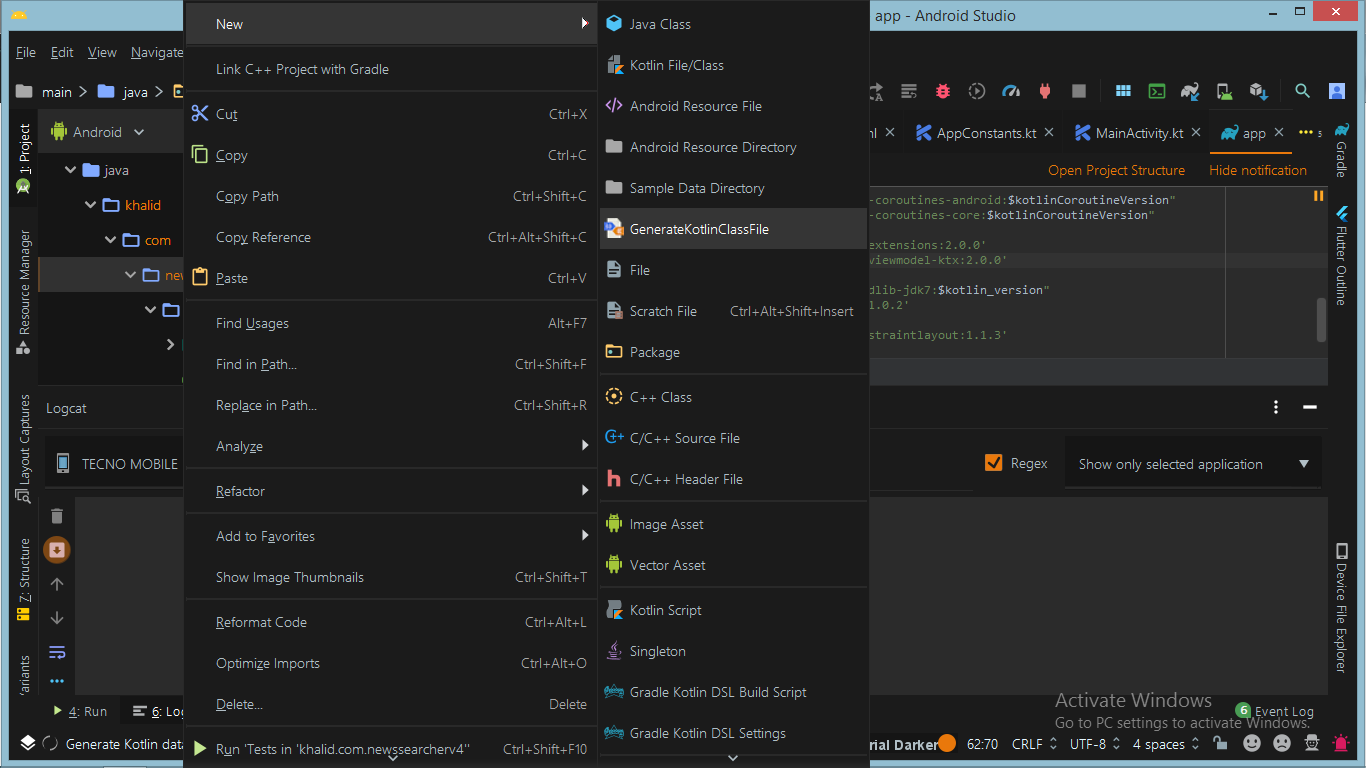Open Device File Explorer side button

(x=1341, y=607)
